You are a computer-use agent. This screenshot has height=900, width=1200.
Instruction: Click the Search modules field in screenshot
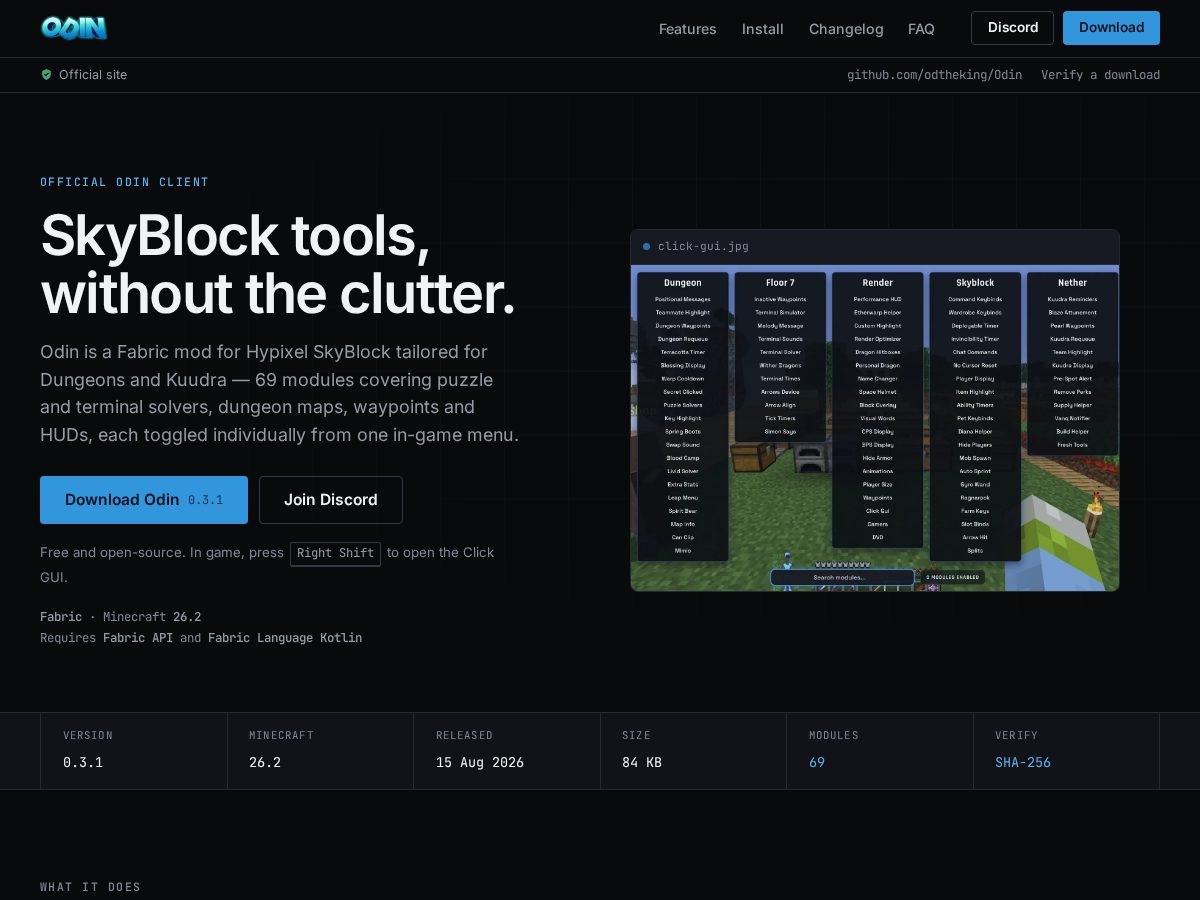tap(842, 577)
